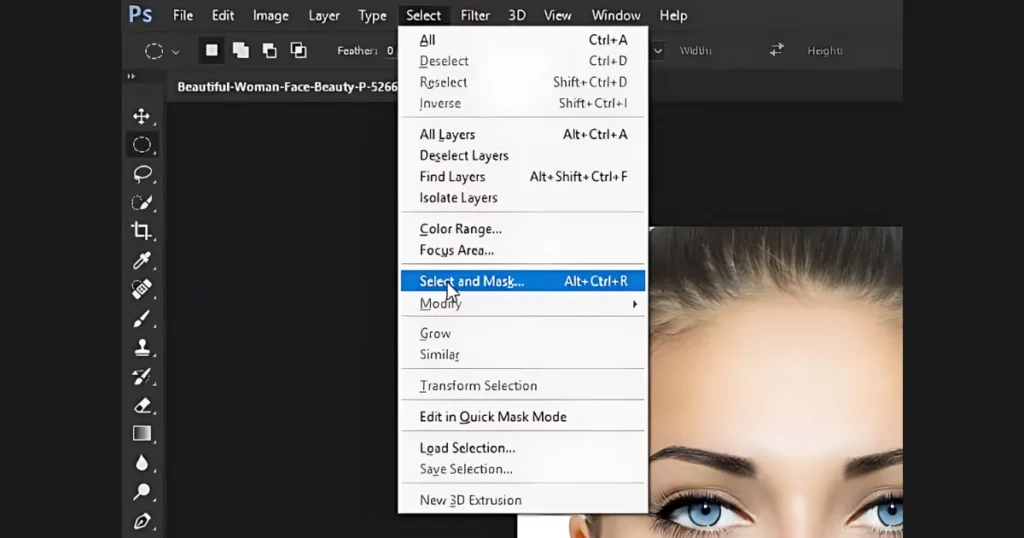Choose Grow from the Select menu
Screen dimensions: 1024x538
pos(522,334)
